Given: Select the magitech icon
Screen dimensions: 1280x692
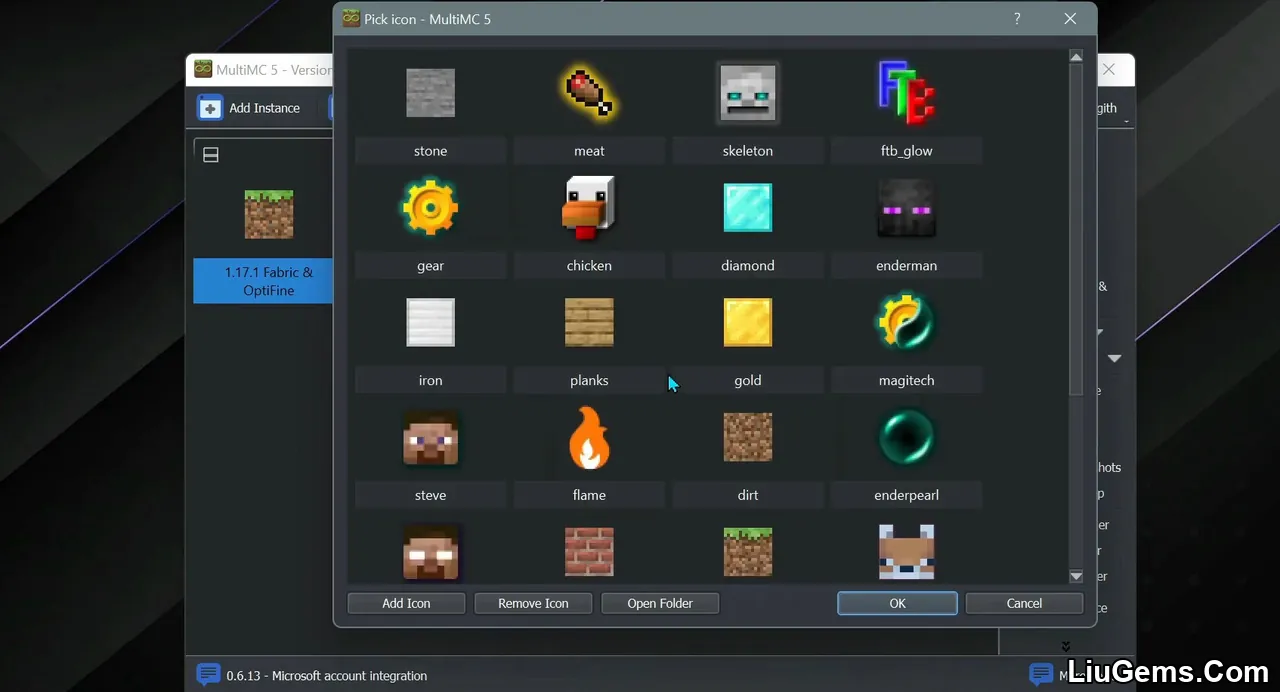Looking at the screenshot, I should [906, 322].
